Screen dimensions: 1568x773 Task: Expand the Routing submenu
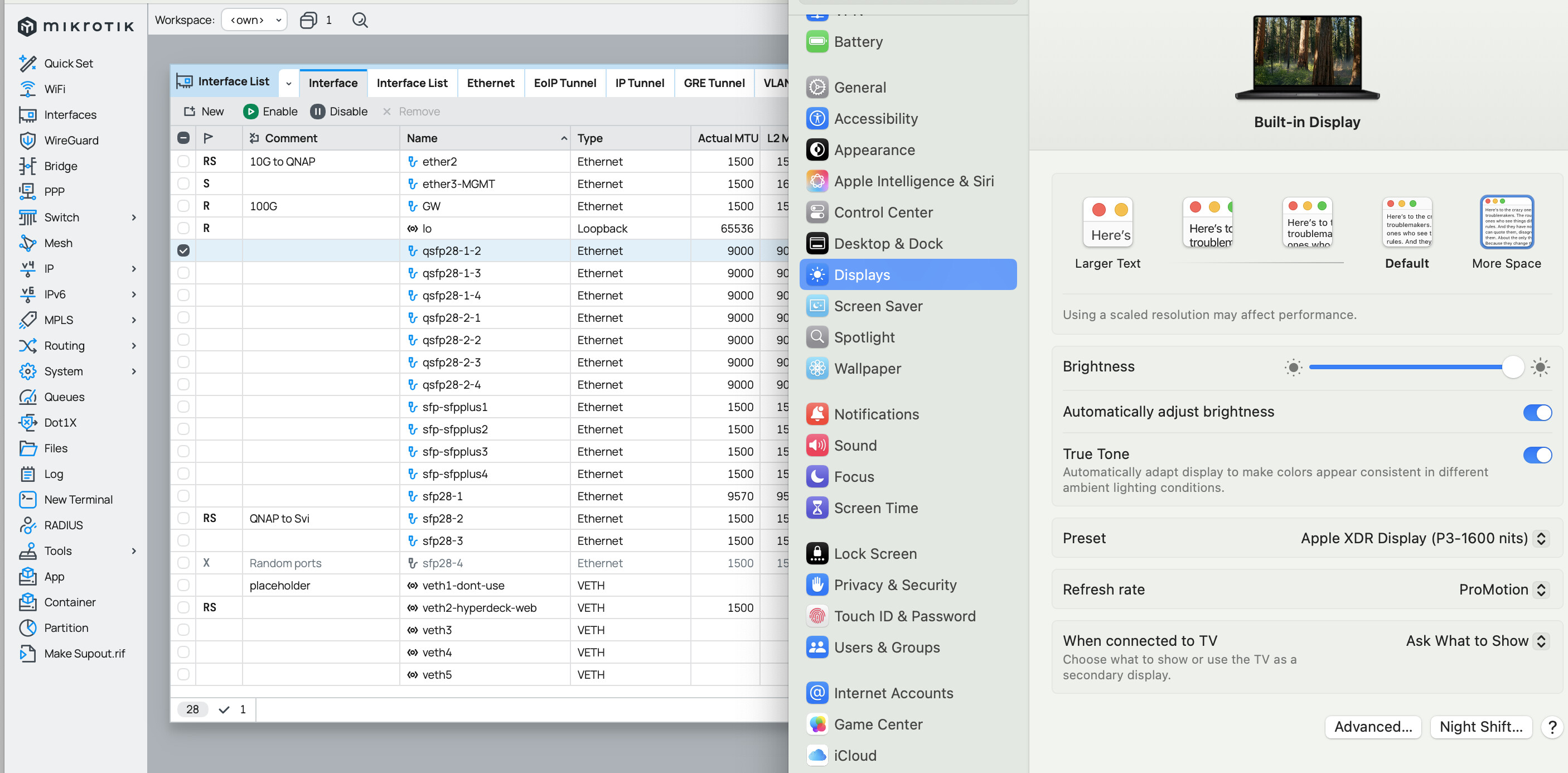click(x=134, y=346)
